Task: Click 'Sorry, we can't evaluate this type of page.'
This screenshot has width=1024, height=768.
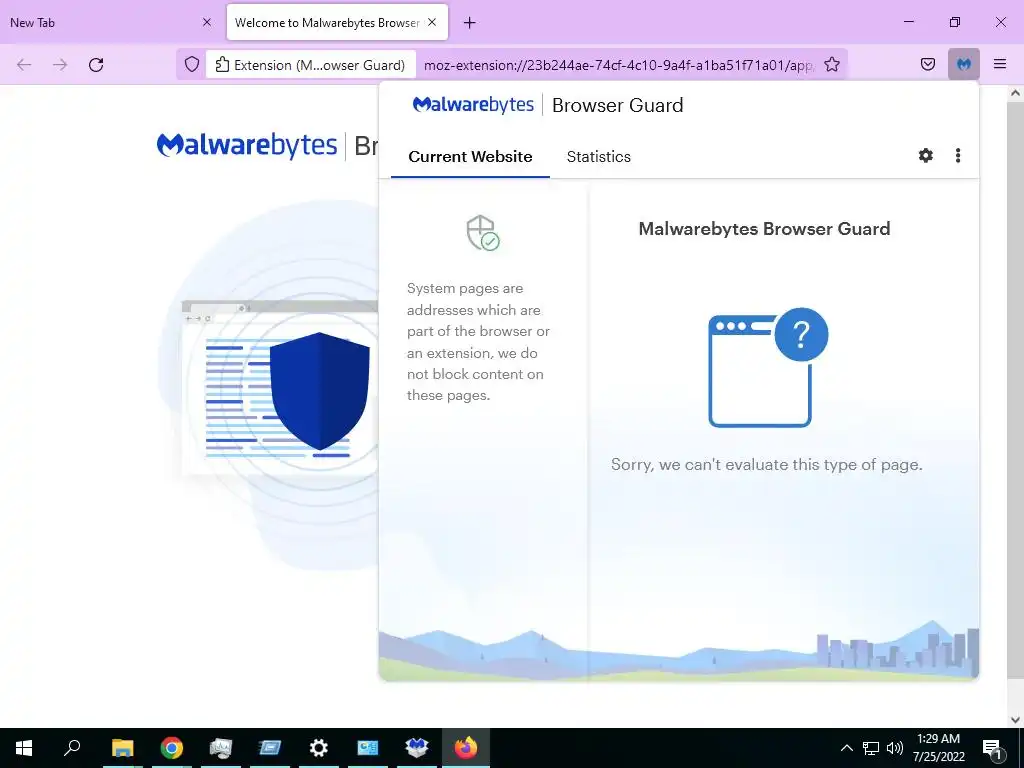Action: 766,464
